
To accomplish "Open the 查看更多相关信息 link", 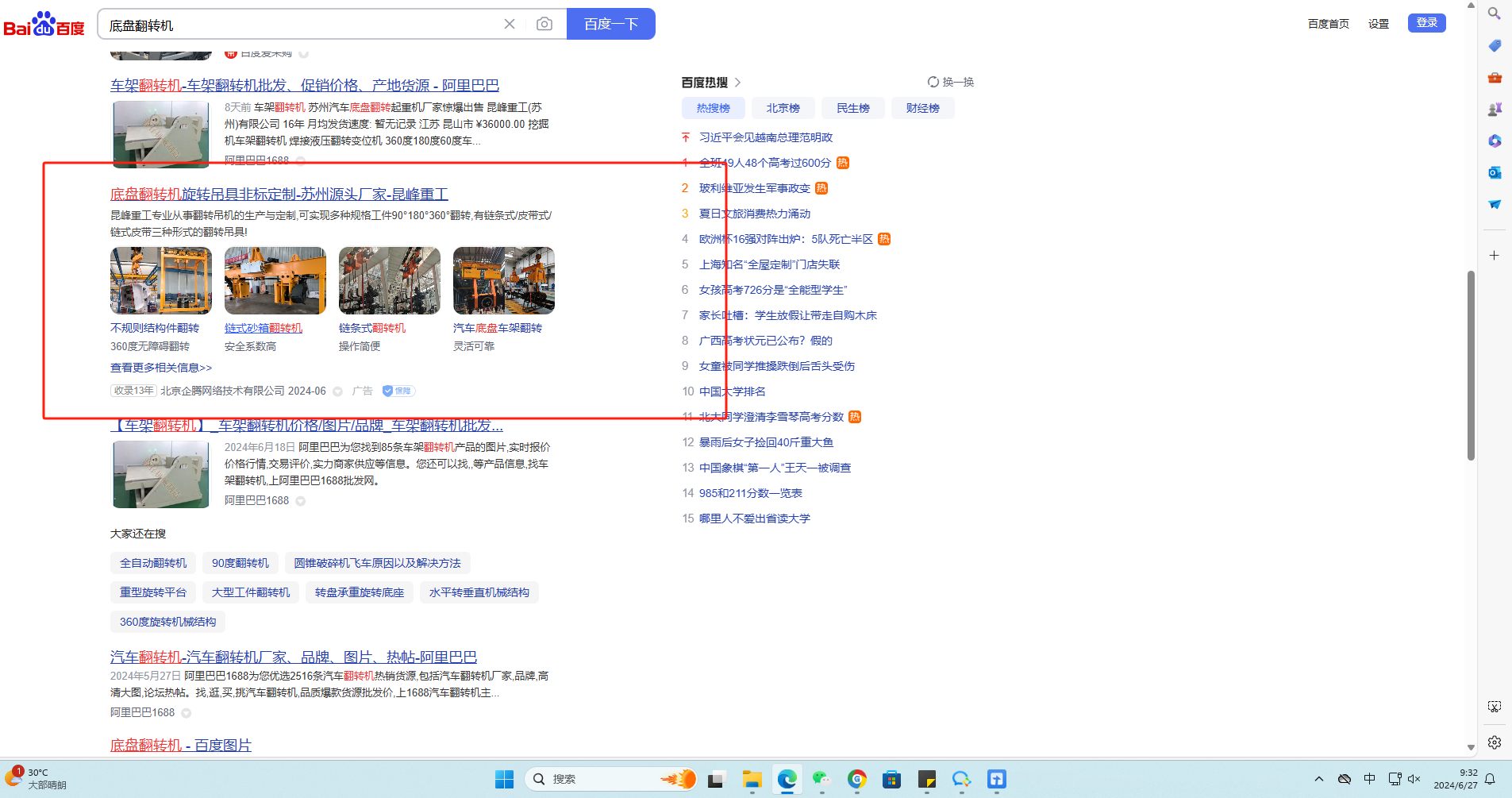I will (161, 368).
